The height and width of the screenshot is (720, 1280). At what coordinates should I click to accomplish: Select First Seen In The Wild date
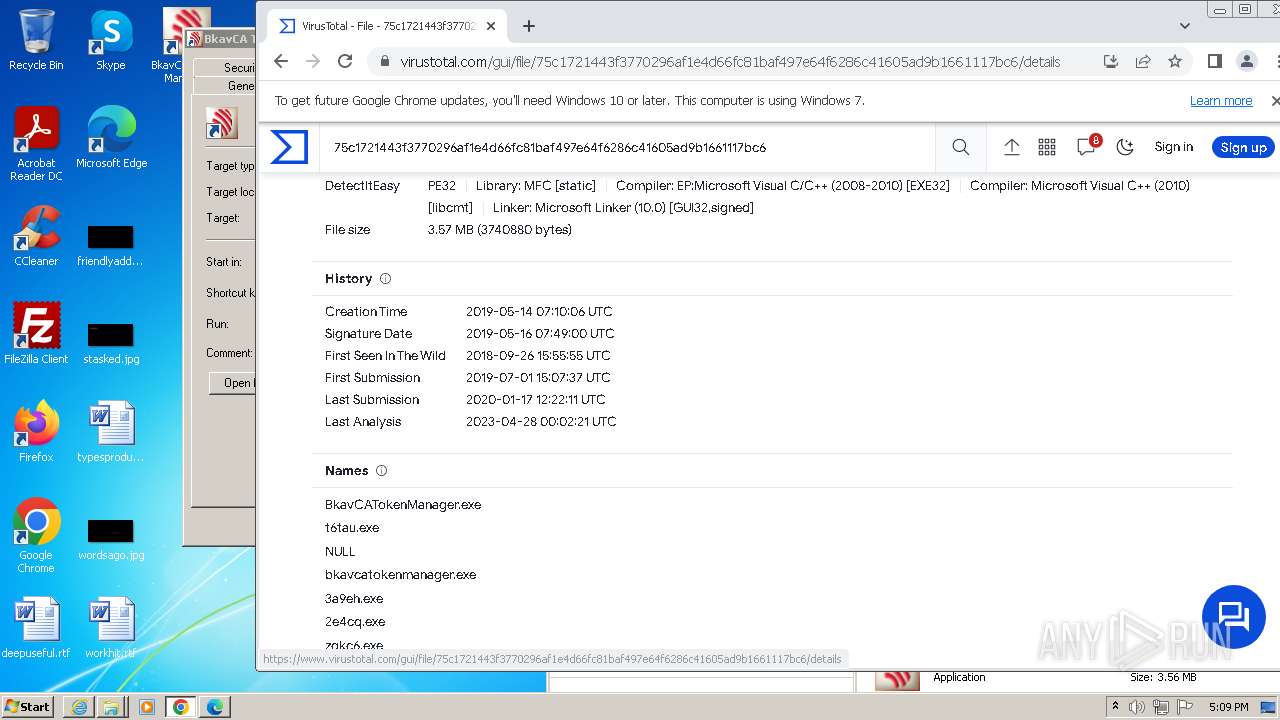pyautogui.click(x=538, y=356)
